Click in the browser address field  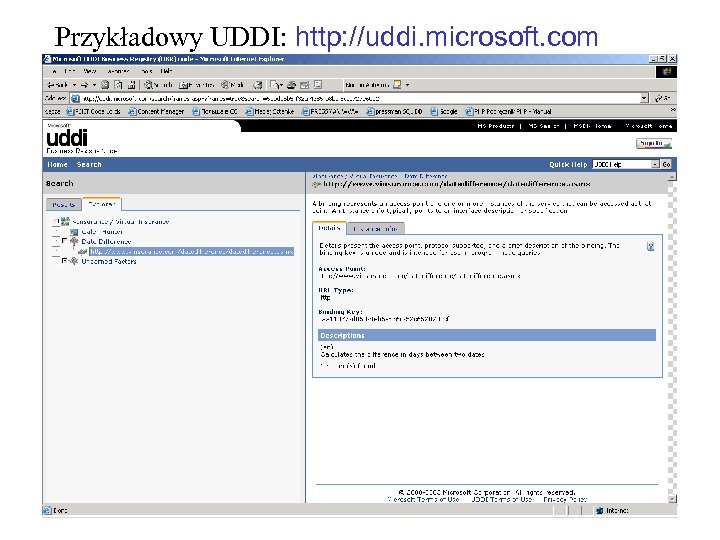coord(356,98)
